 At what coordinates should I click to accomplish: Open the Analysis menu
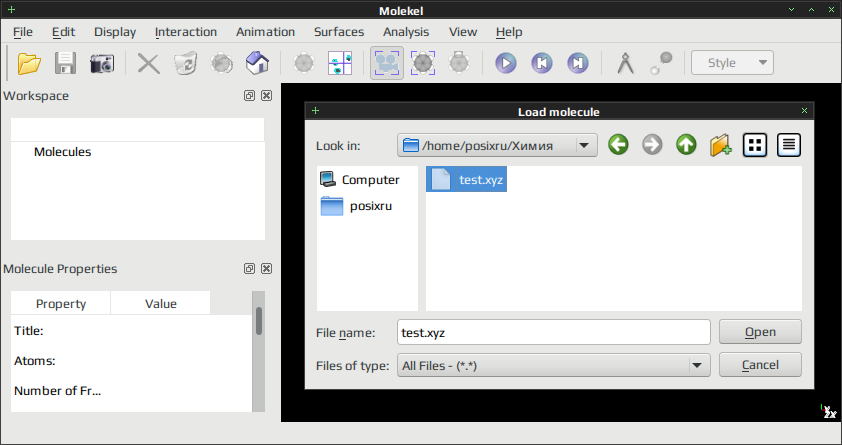[406, 32]
